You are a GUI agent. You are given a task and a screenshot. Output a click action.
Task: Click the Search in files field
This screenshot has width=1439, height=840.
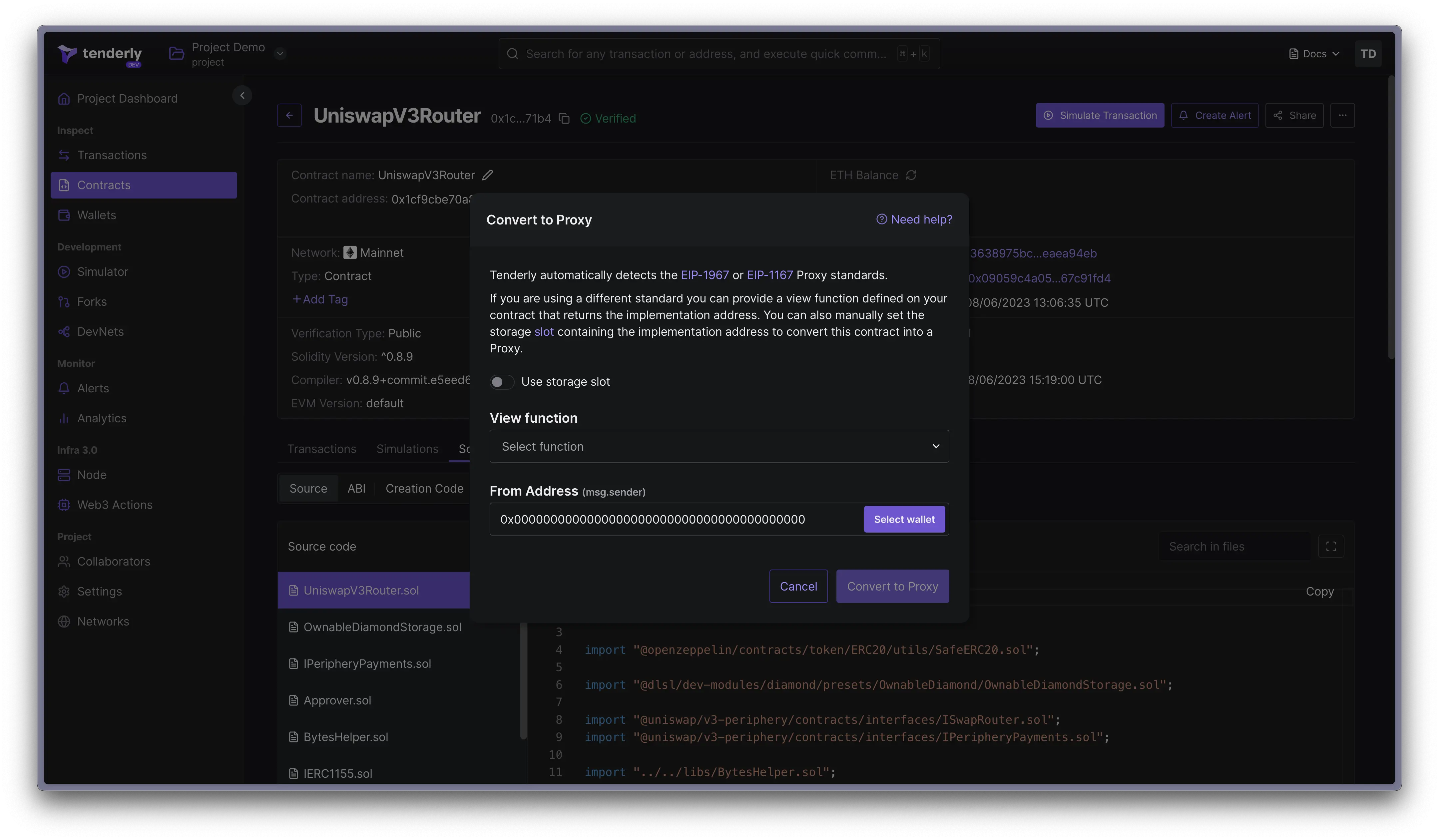(1234, 547)
